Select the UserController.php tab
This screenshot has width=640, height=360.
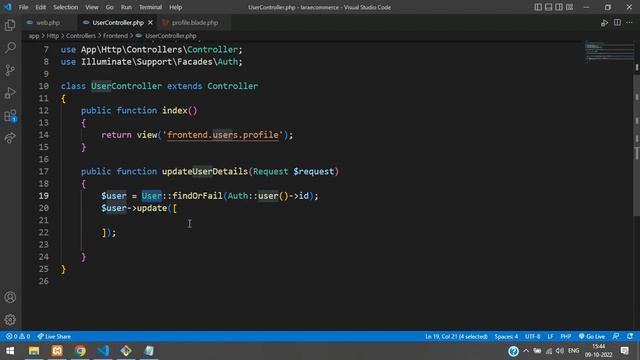pyautogui.click(x=118, y=22)
